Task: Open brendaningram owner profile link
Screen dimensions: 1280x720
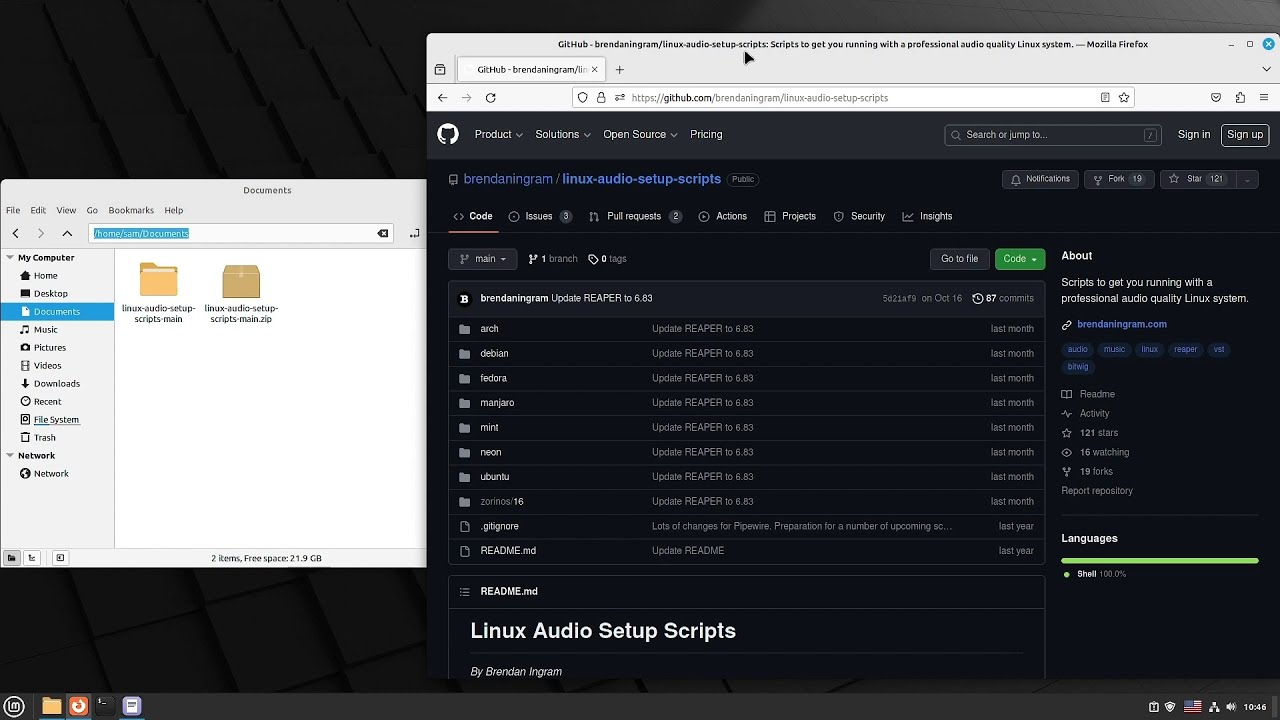Action: point(508,179)
